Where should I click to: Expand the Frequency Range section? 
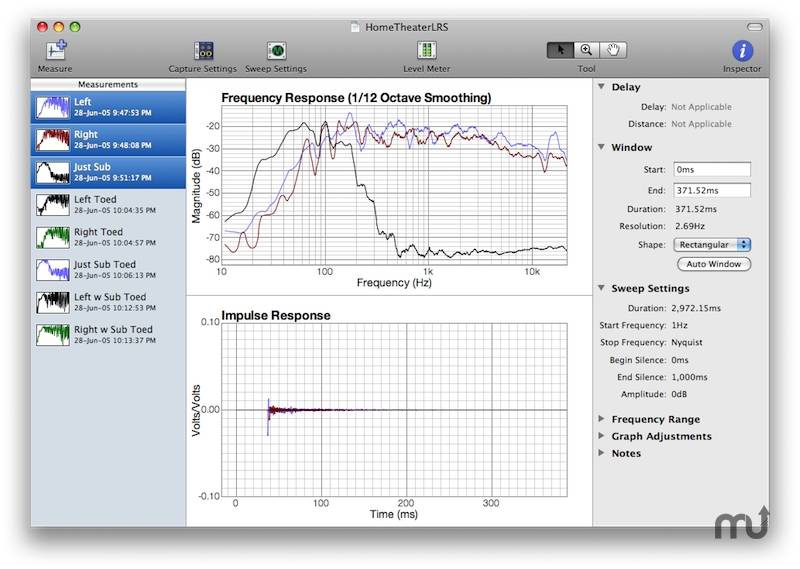[602, 419]
